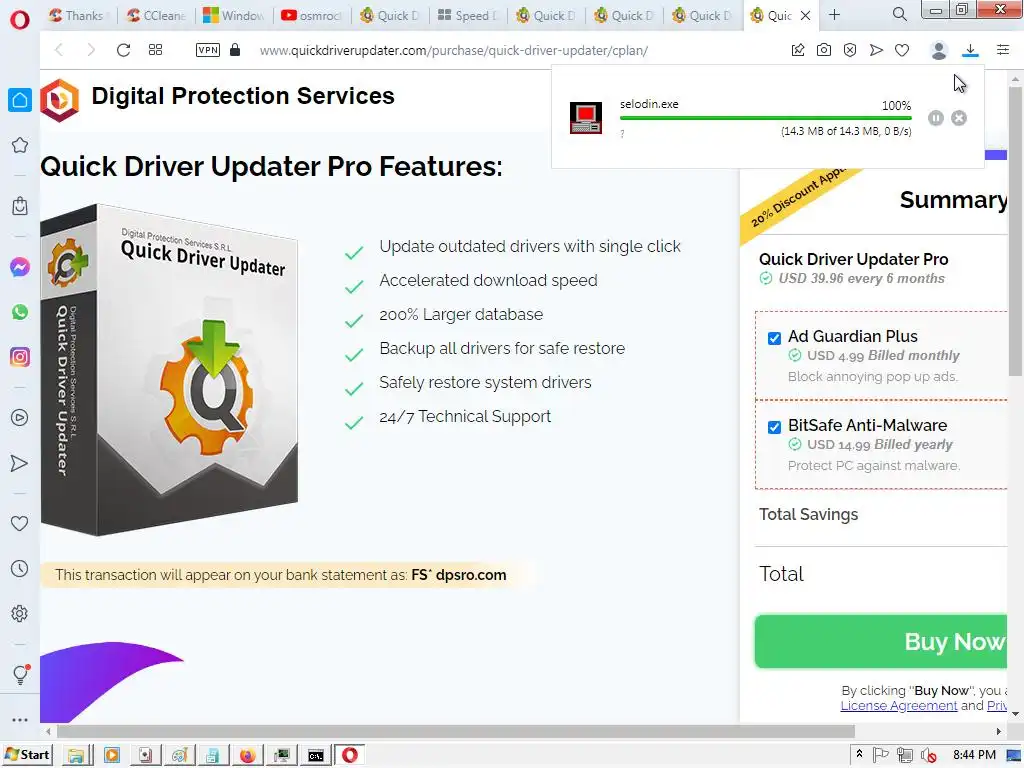Screen dimensions: 1024x768
Task: Click the address bar URL field
Action: (x=453, y=50)
